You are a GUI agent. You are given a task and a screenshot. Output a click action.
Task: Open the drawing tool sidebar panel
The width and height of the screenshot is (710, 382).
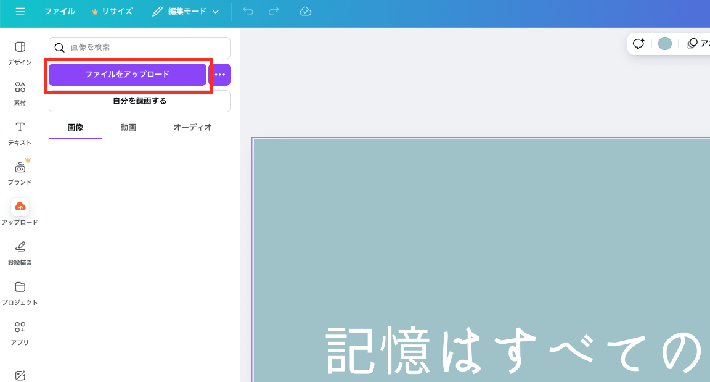[20, 253]
